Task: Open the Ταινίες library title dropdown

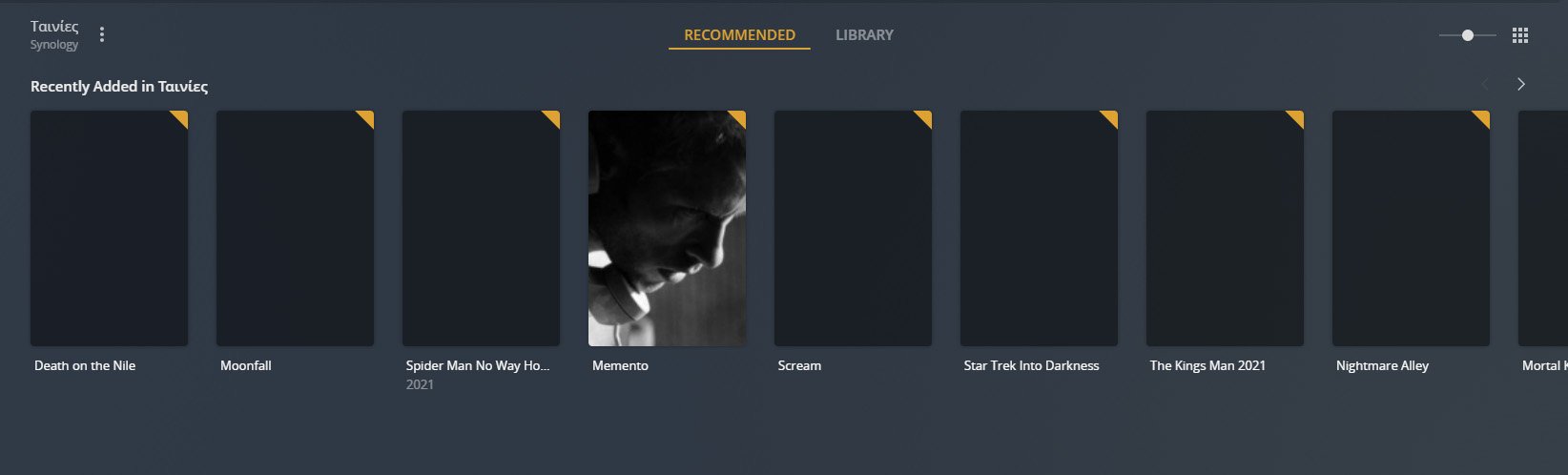Action: (x=54, y=27)
